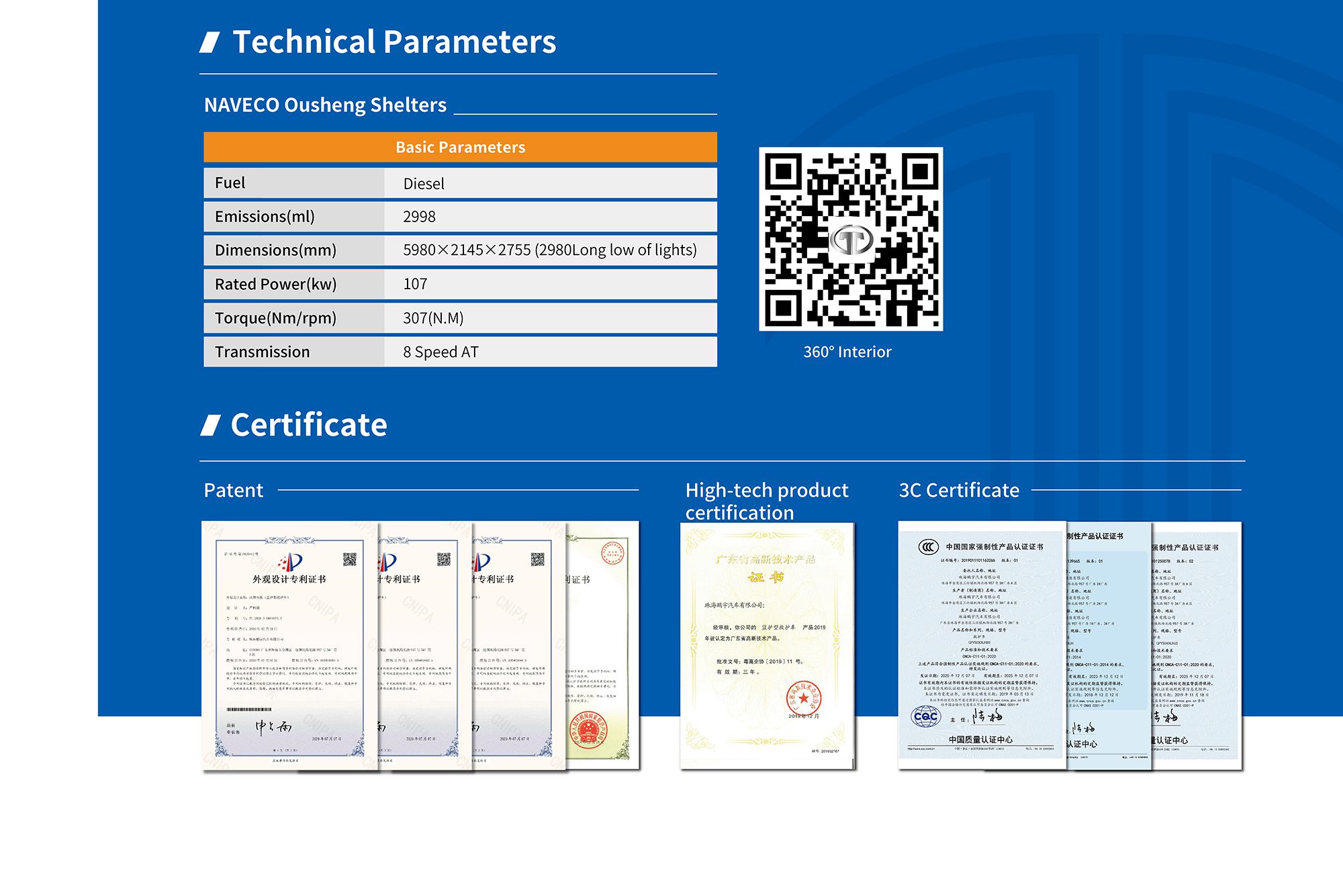
Task: Click the CCC mark on first 3C certificate
Action: [929, 547]
